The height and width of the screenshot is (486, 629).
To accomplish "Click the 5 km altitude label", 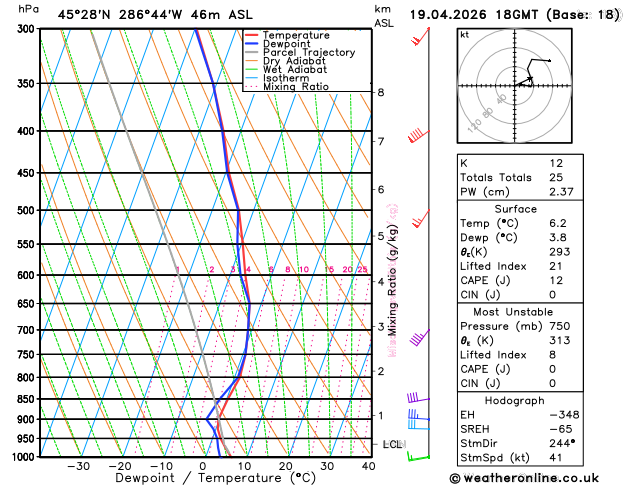I will pos(381,236).
